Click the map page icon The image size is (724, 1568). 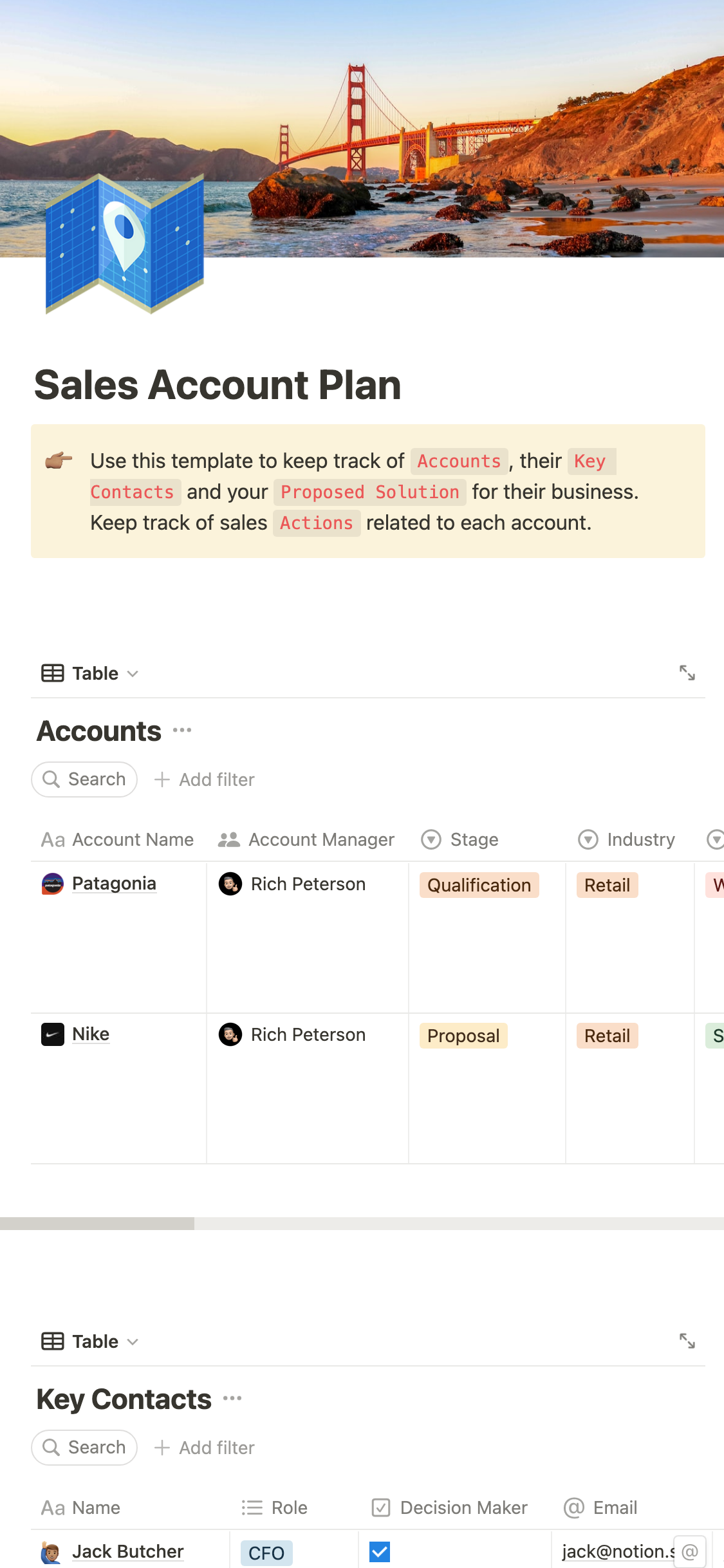coord(125,243)
